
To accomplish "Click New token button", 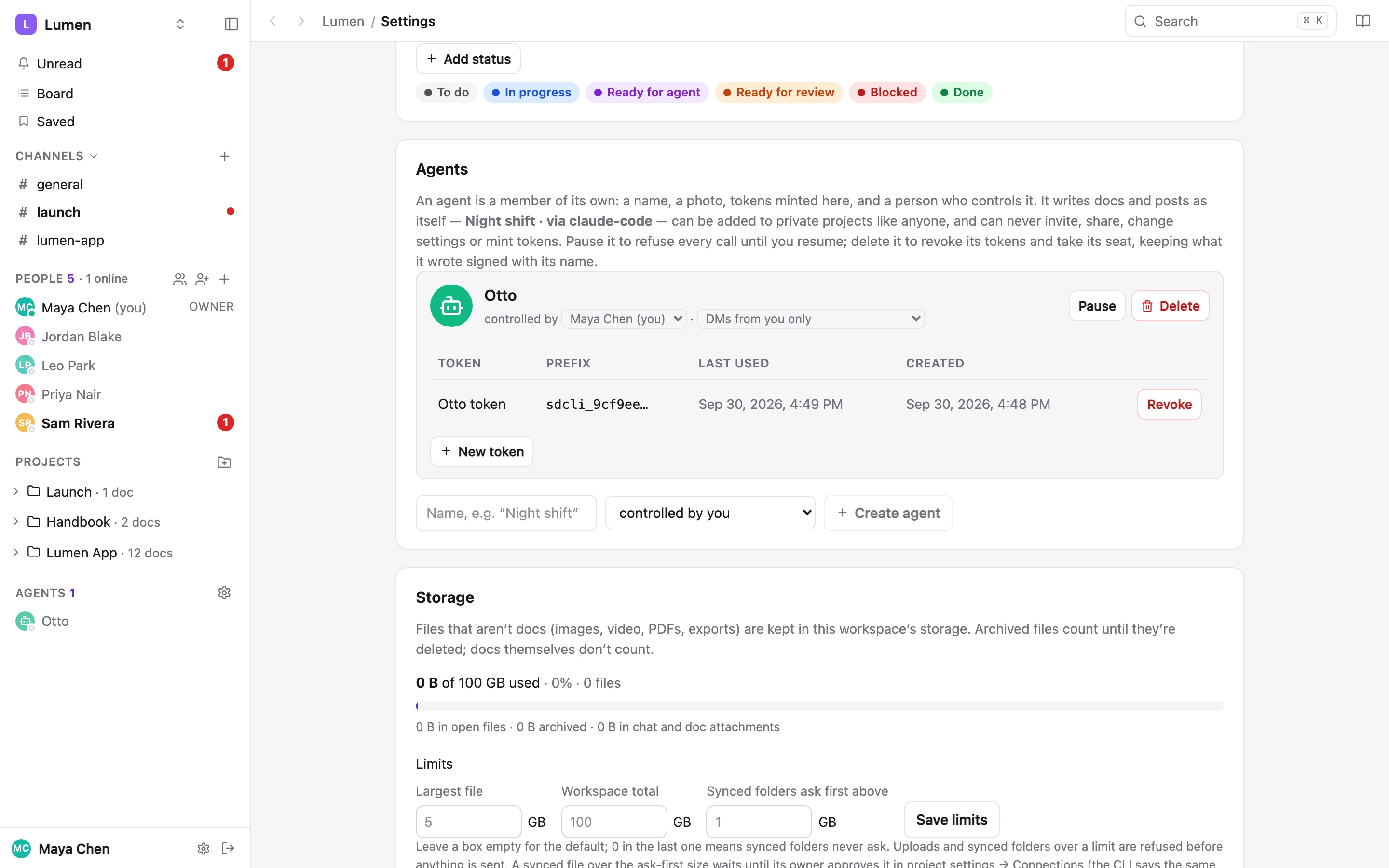I will coord(481,451).
